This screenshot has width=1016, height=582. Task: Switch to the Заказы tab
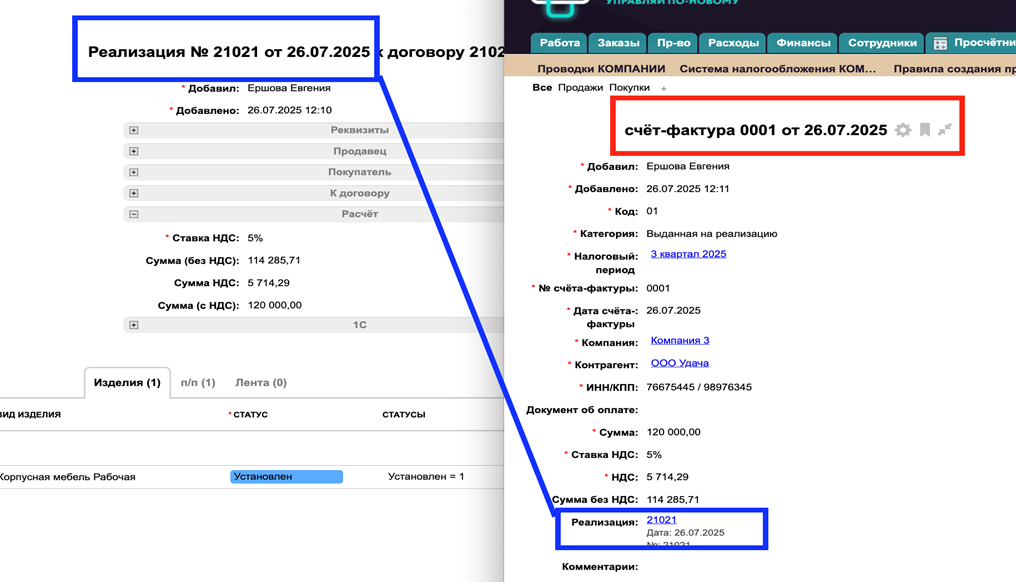tap(618, 43)
